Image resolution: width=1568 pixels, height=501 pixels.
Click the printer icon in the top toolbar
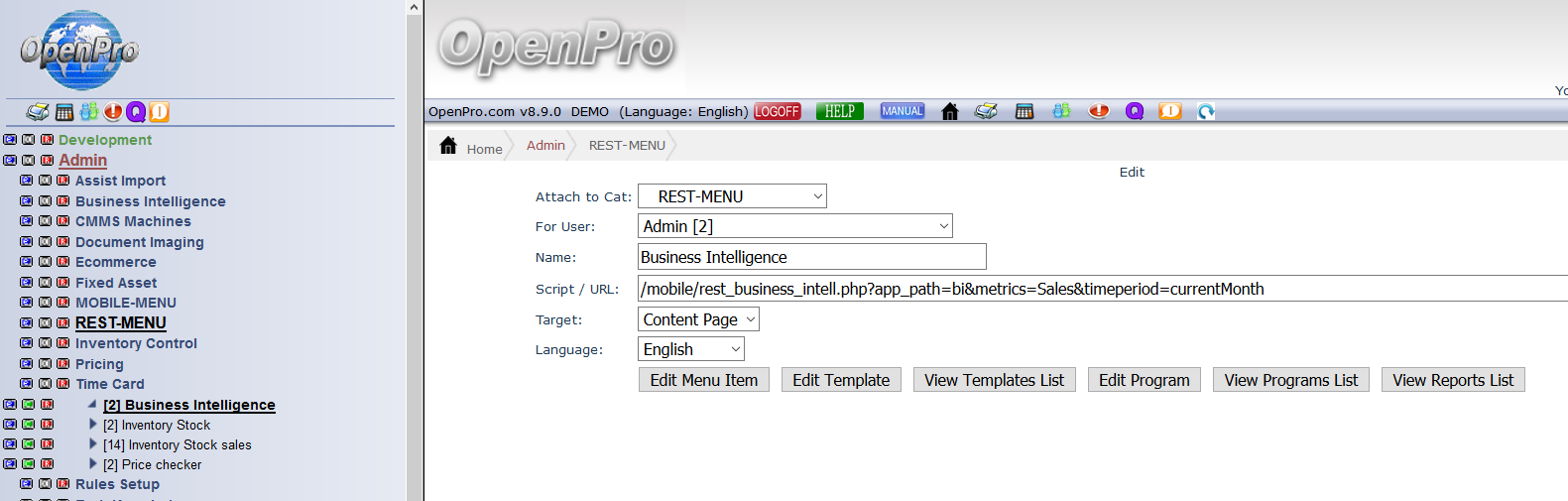click(x=986, y=111)
